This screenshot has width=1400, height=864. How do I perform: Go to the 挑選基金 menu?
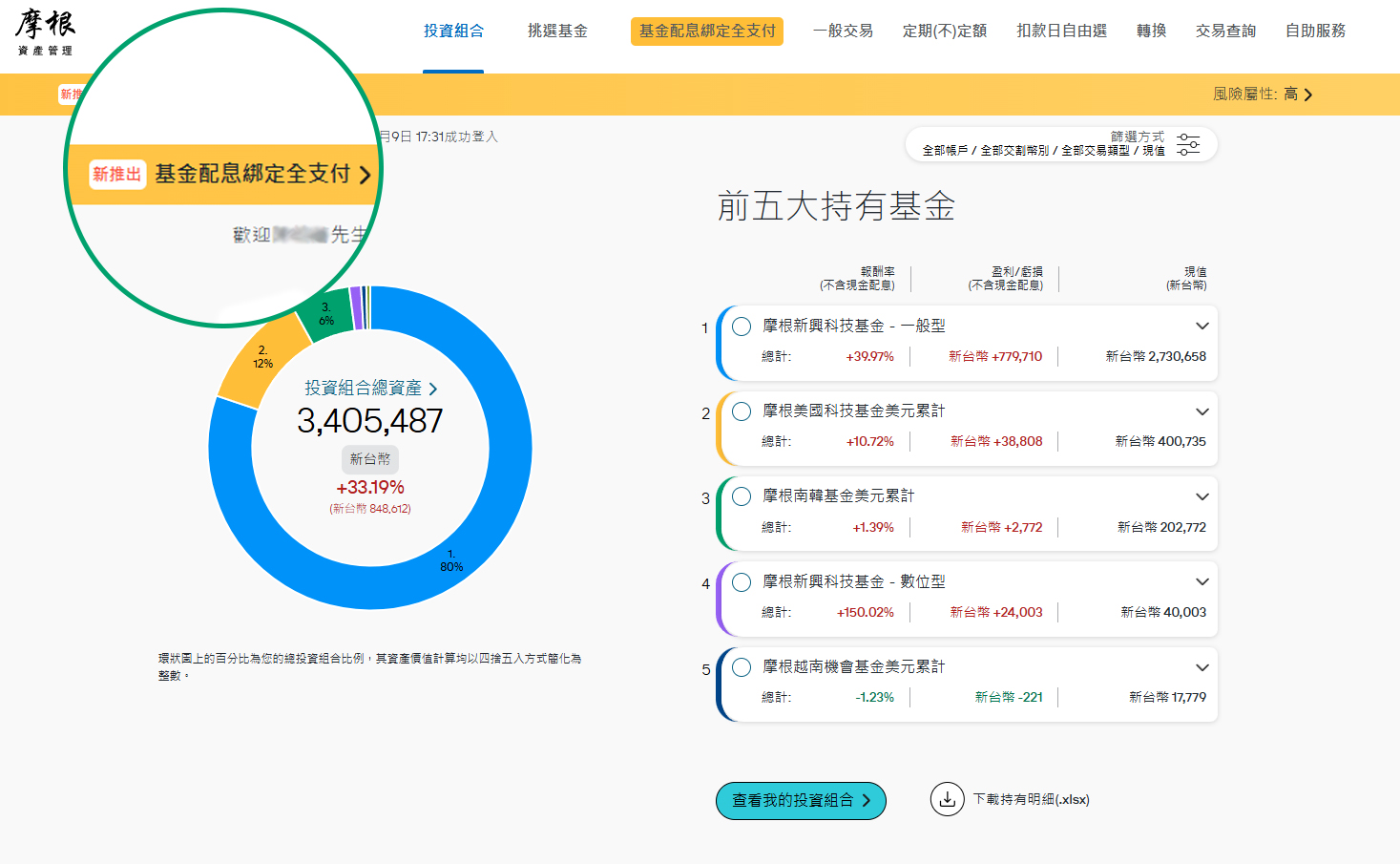tap(557, 32)
